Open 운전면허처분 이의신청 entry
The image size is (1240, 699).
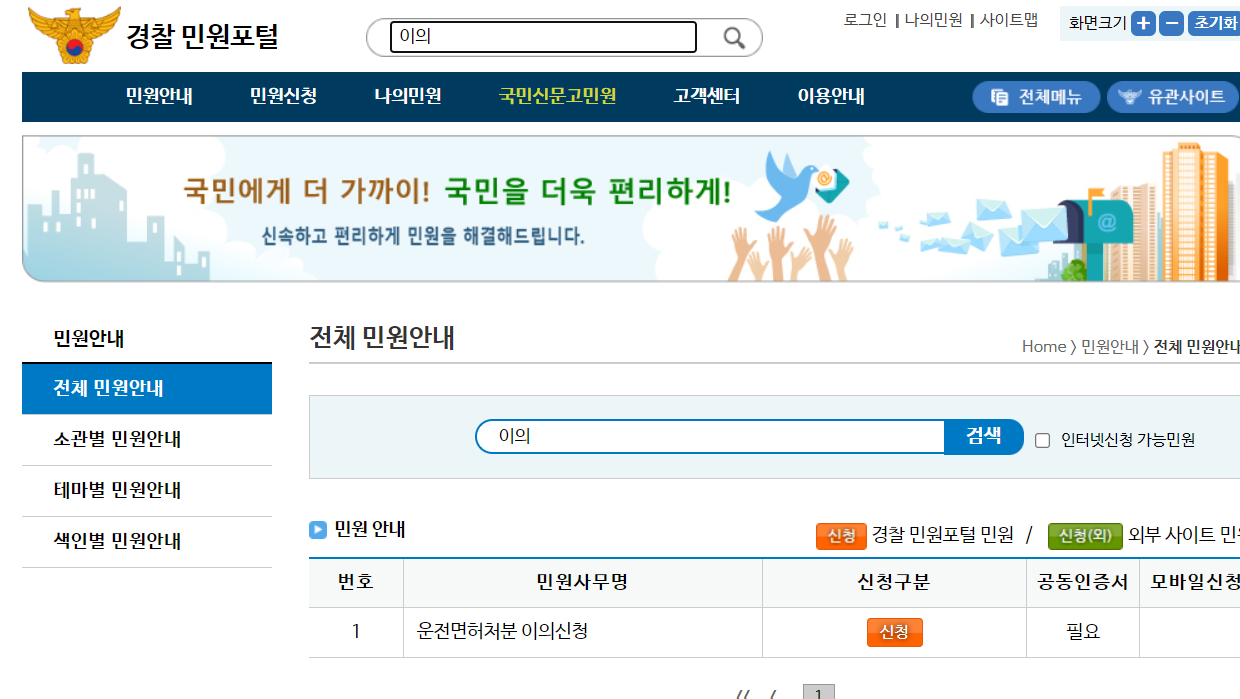pos(502,632)
